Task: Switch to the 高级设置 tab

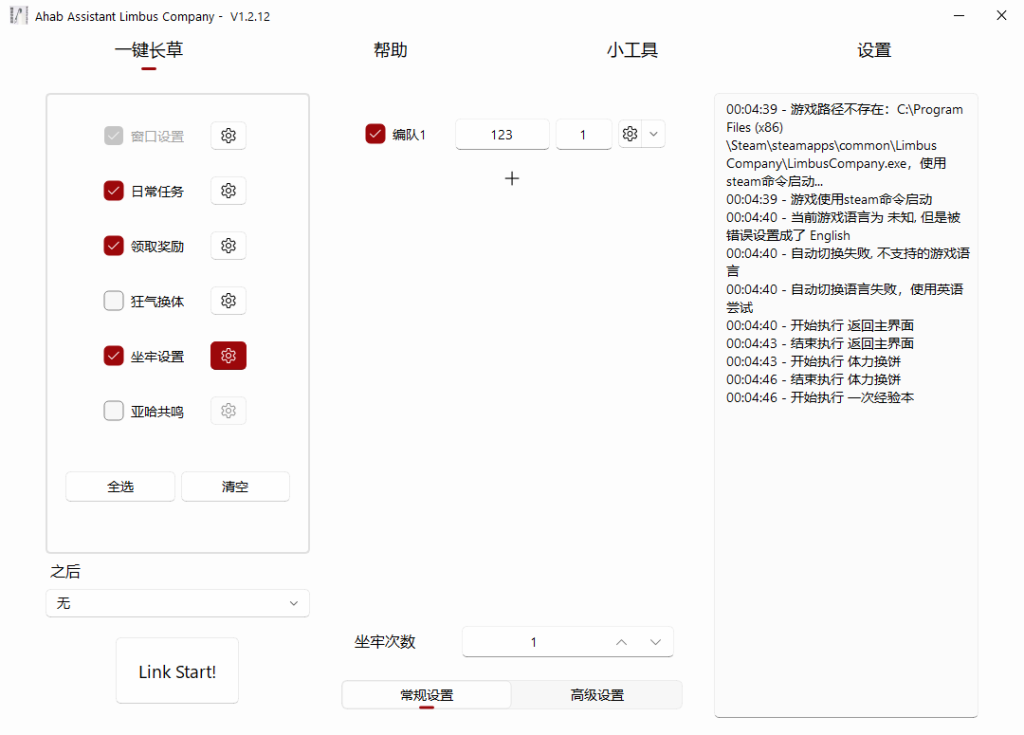Action: click(x=597, y=695)
